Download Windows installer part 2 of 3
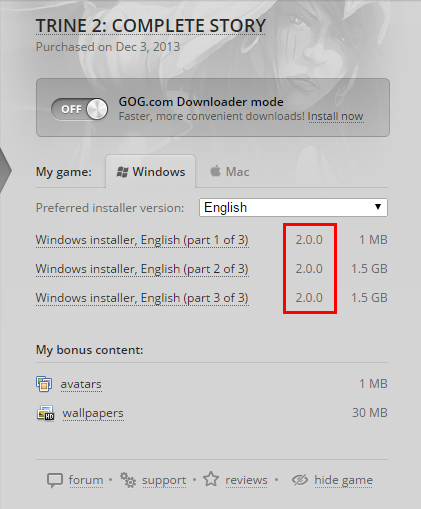Screen dimensions: 421x509 [x=142, y=269]
